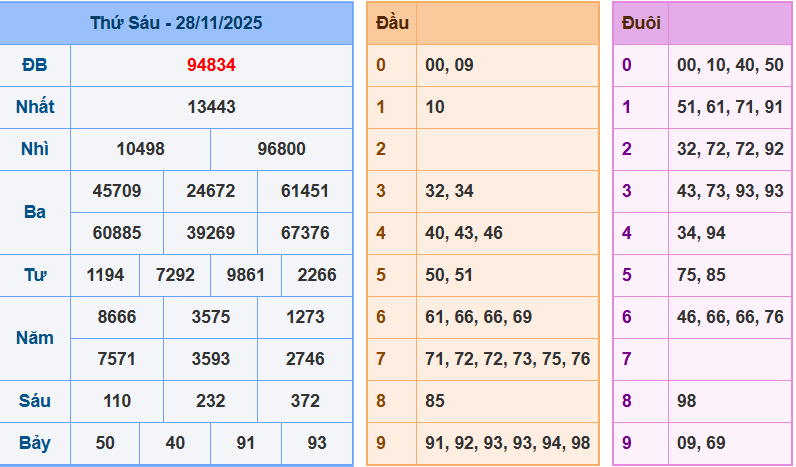Click third prize number 45709

click(117, 191)
